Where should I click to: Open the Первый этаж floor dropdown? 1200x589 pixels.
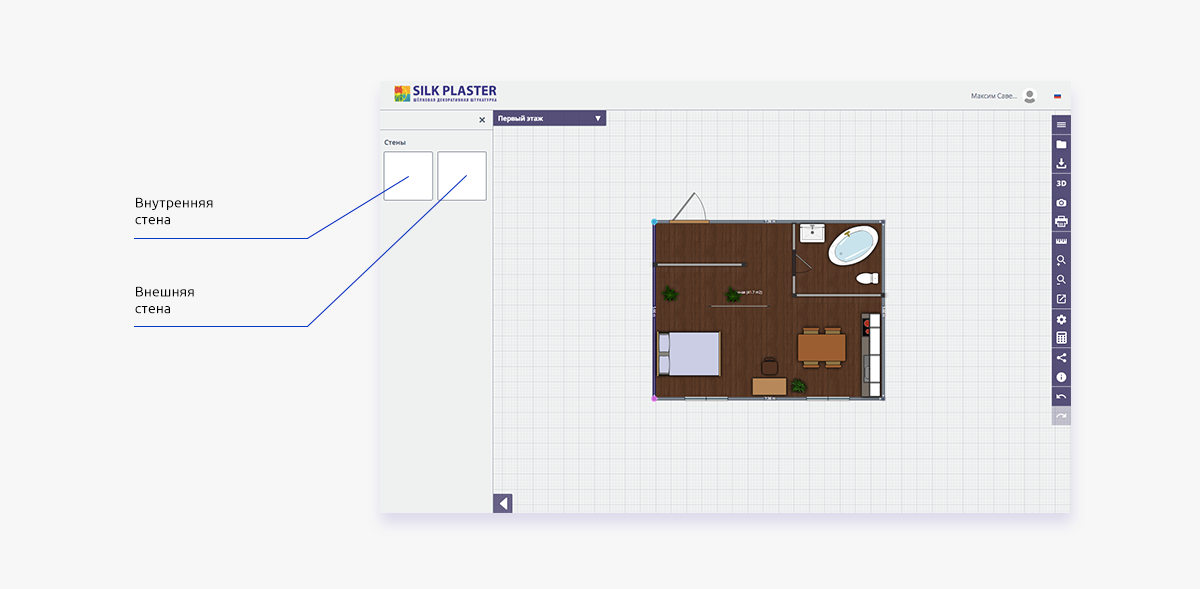(x=550, y=118)
